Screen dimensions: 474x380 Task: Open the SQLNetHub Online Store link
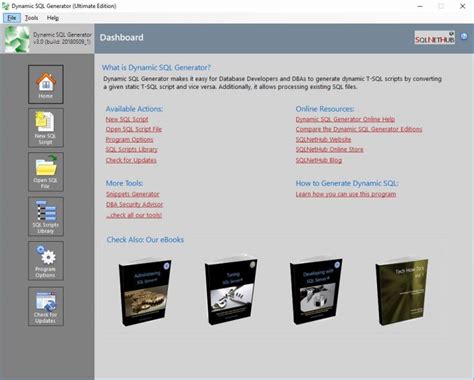coord(329,150)
